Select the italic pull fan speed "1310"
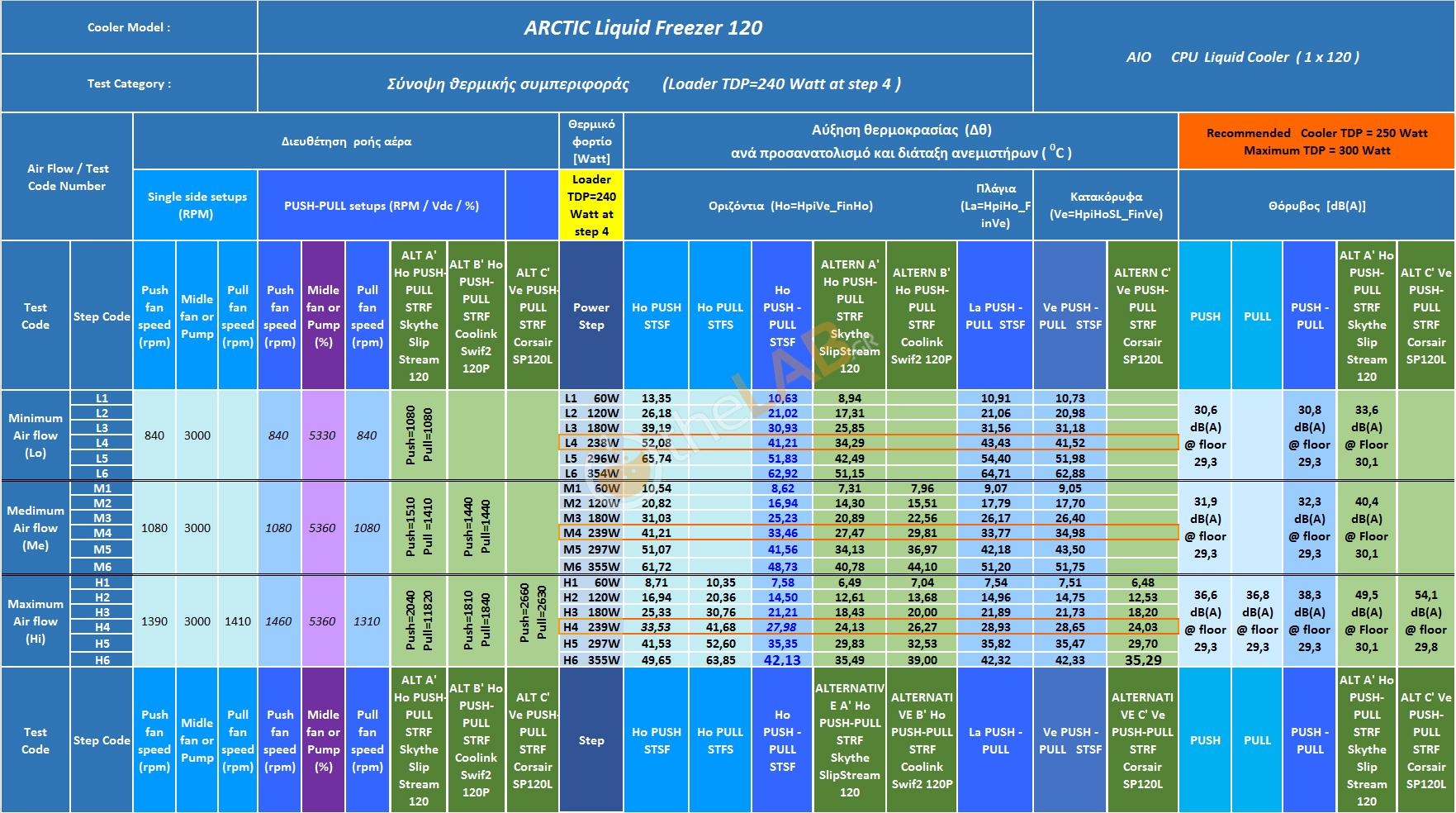Image resolution: width=1456 pixels, height=813 pixels. pos(367,621)
